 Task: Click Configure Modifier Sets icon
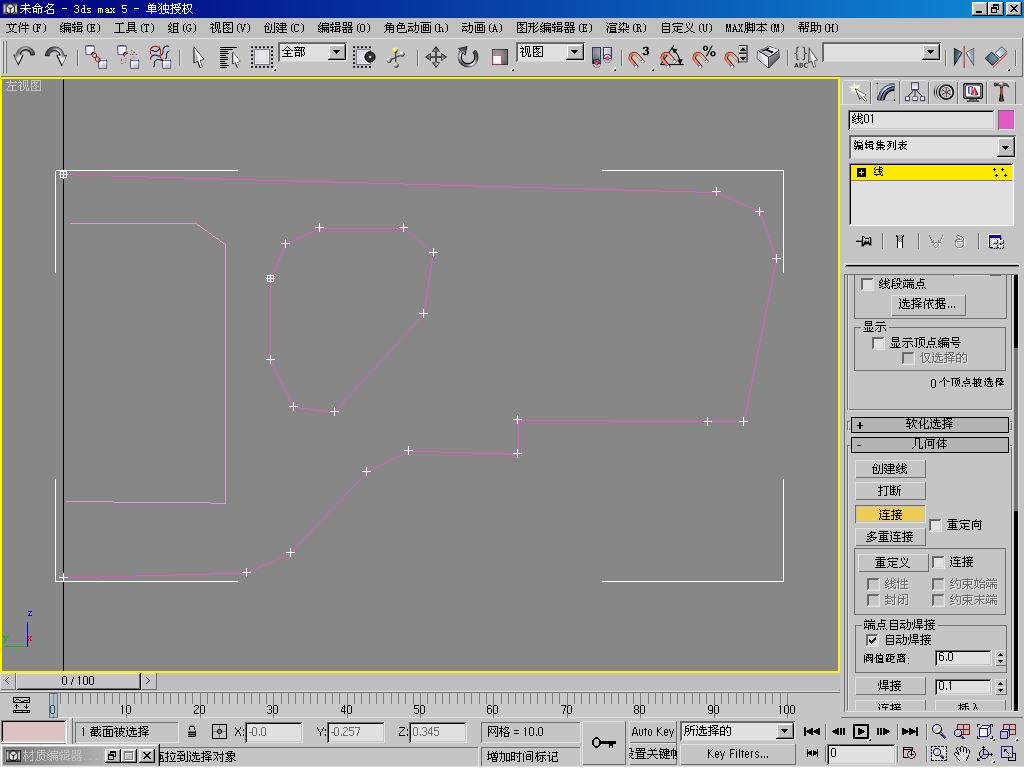[x=996, y=242]
